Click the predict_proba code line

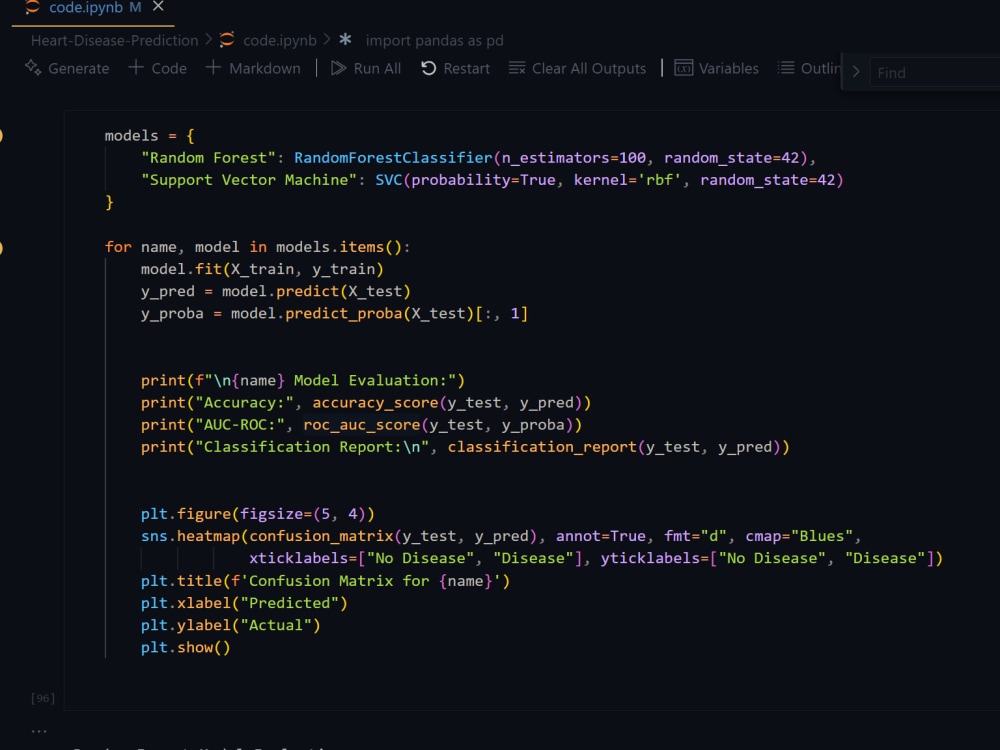pos(334,314)
